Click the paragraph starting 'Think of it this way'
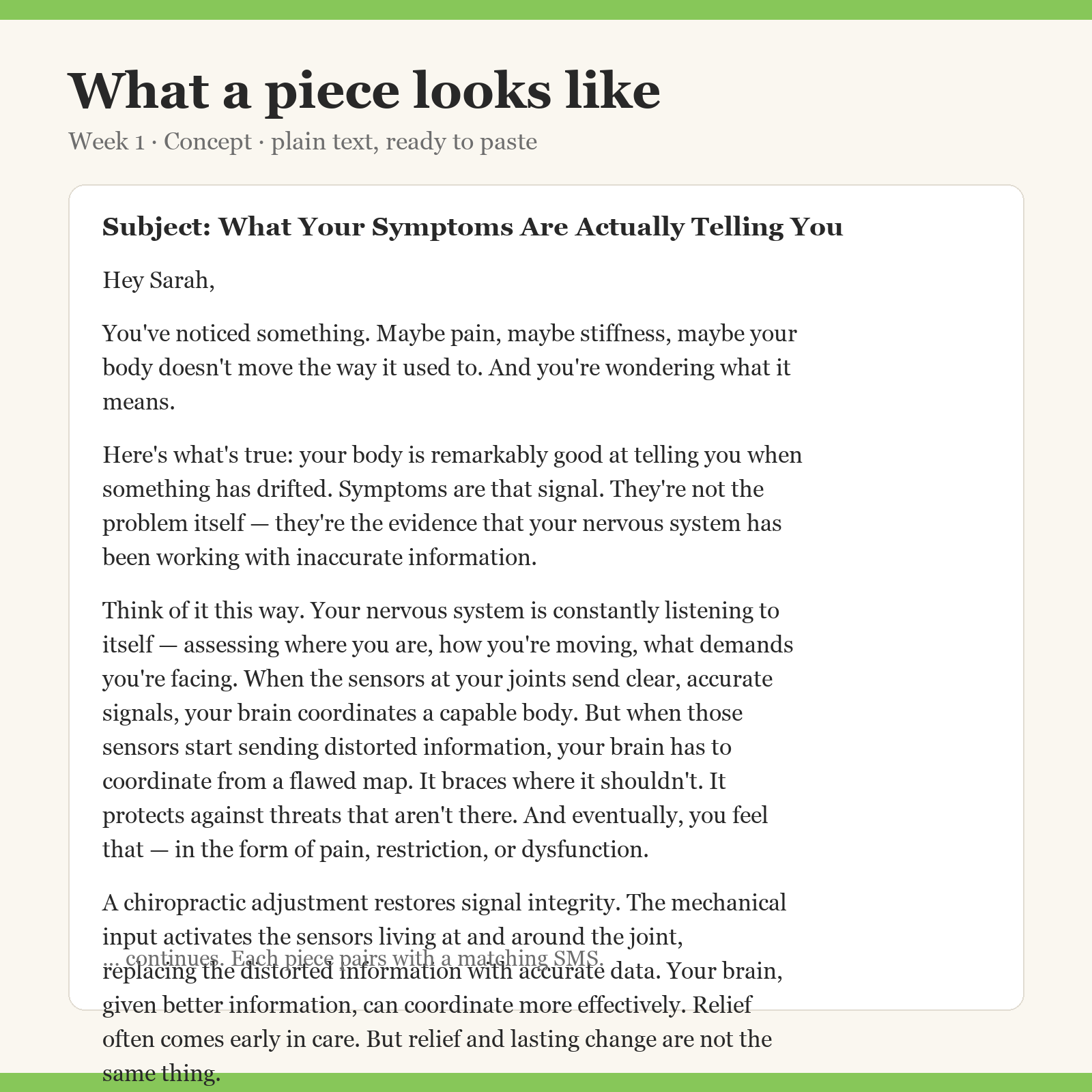1092x1092 pixels. pyautogui.click(x=448, y=730)
